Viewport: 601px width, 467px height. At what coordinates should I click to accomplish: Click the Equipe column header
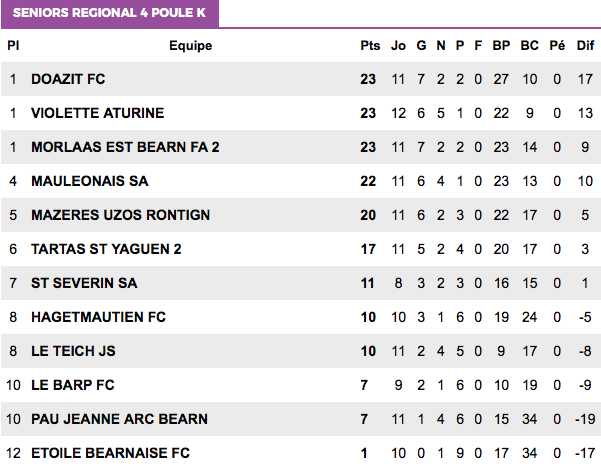click(x=190, y=46)
